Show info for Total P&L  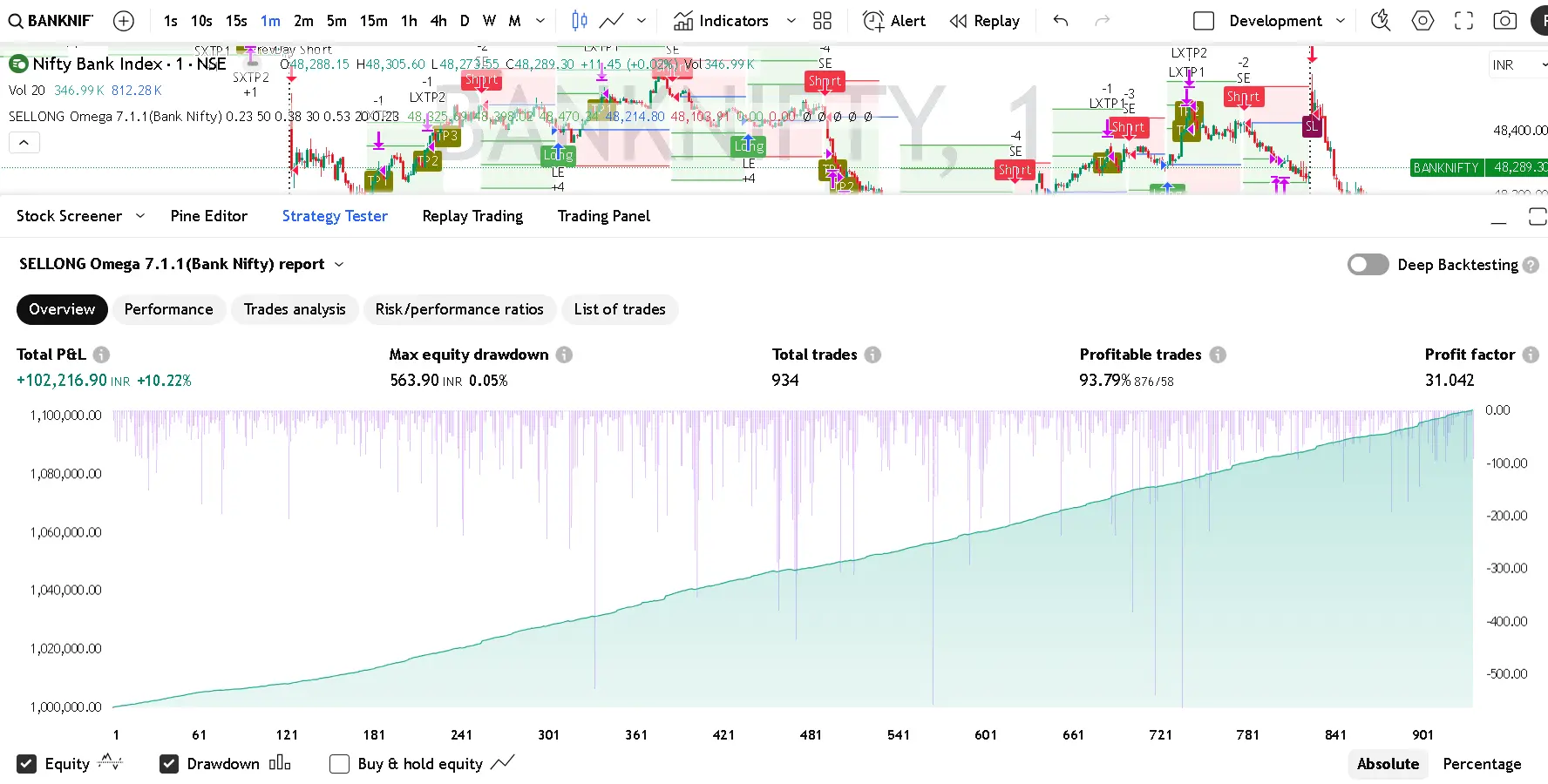(101, 355)
